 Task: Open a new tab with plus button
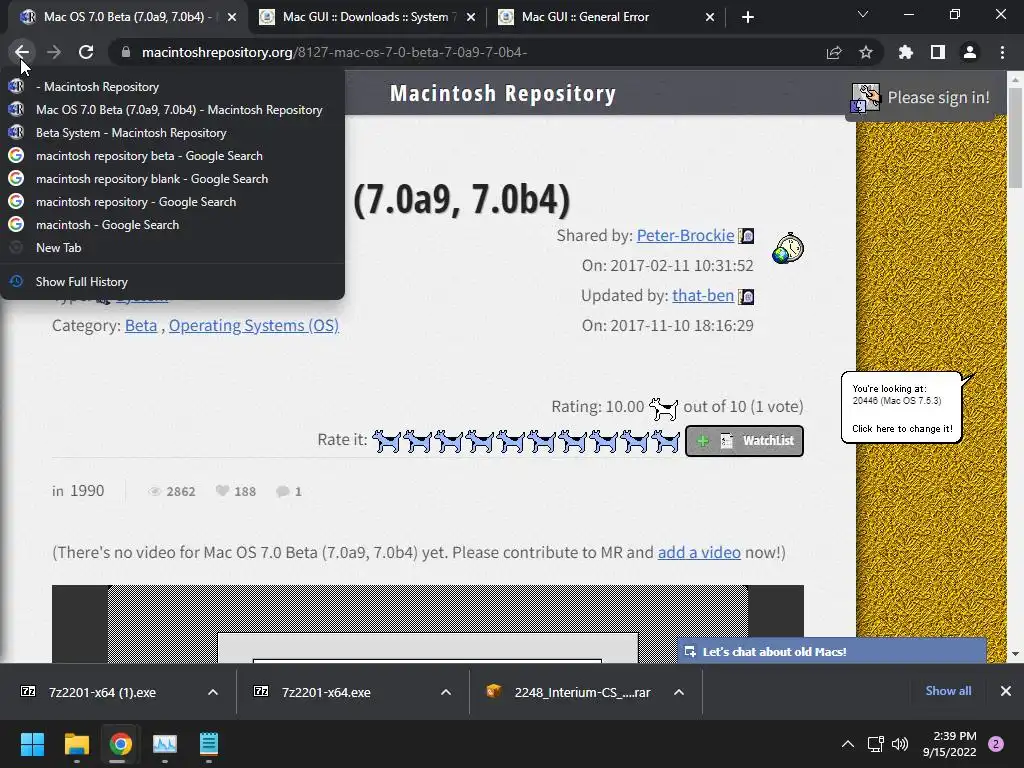click(748, 17)
